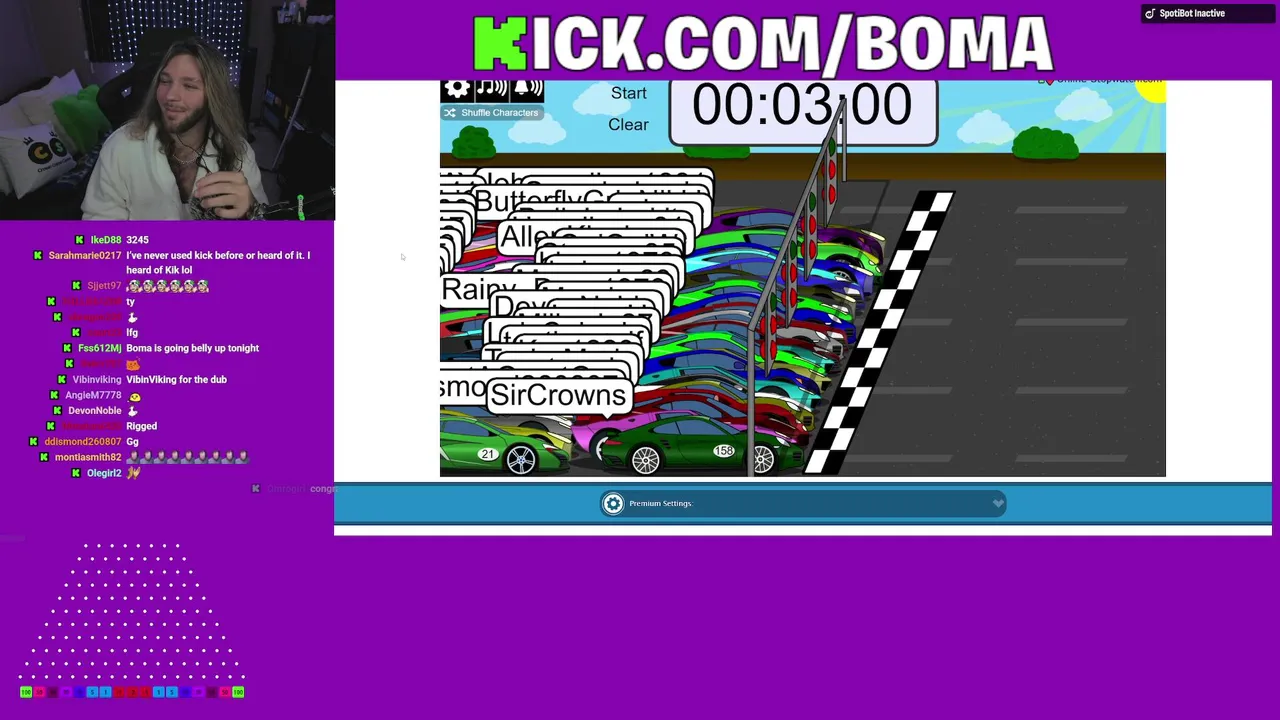The image size is (1280, 720).
Task: Click the 'Rigged' chat message
Action: pyautogui.click(x=141, y=427)
